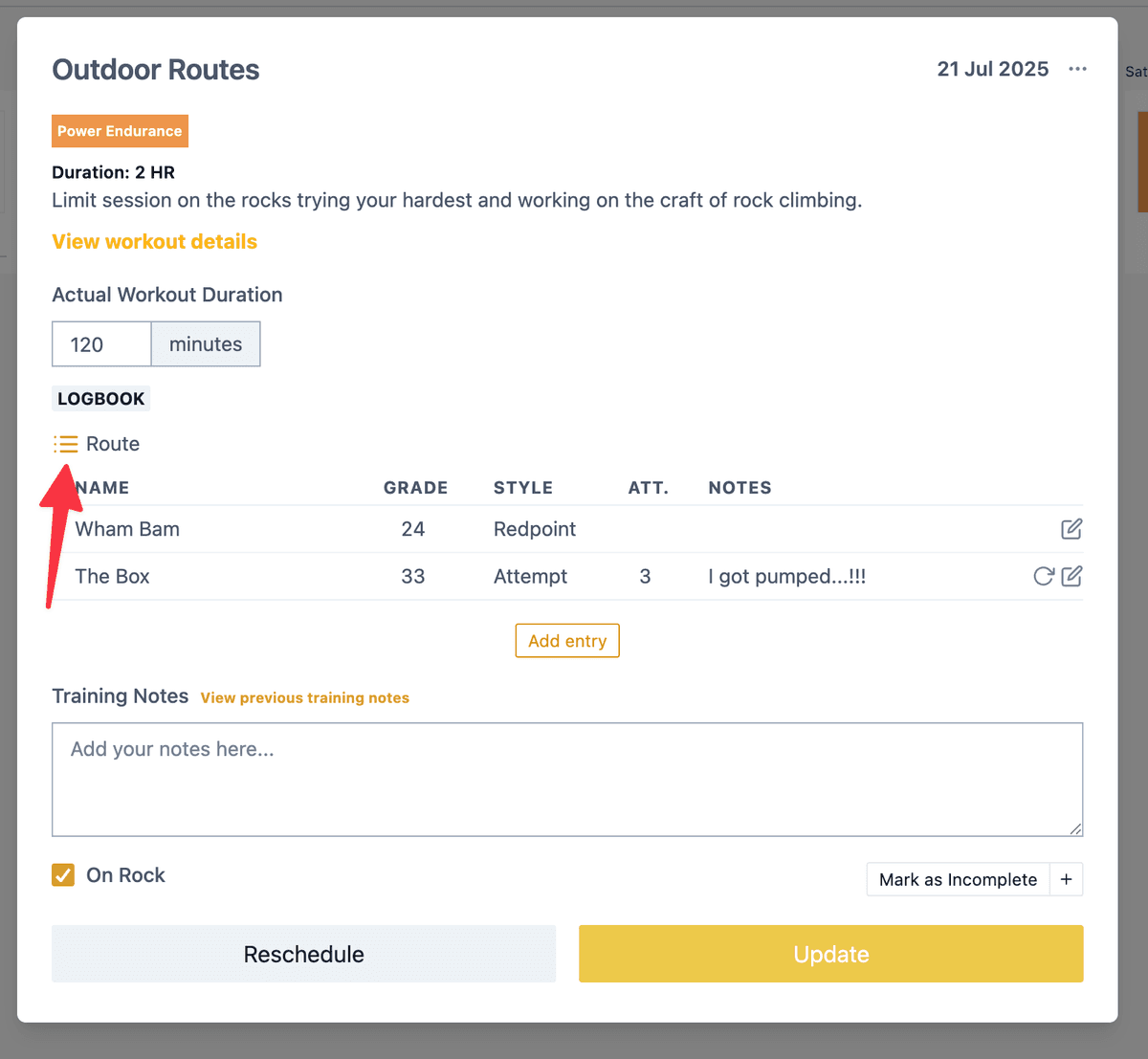1148x1059 pixels.
Task: Click the plus icon beside Mark as Incomplete
Action: [x=1066, y=879]
